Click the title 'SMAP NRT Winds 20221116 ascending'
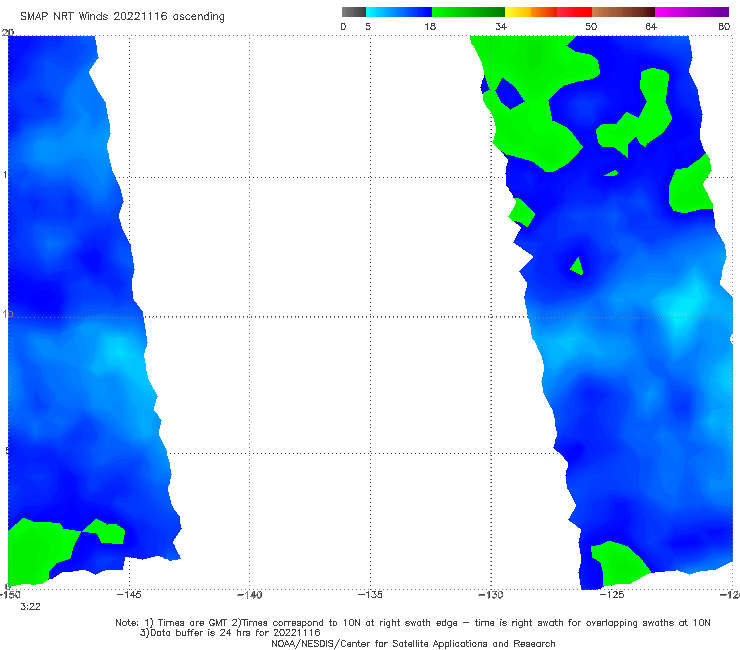This screenshot has width=740, height=650. [122, 16]
